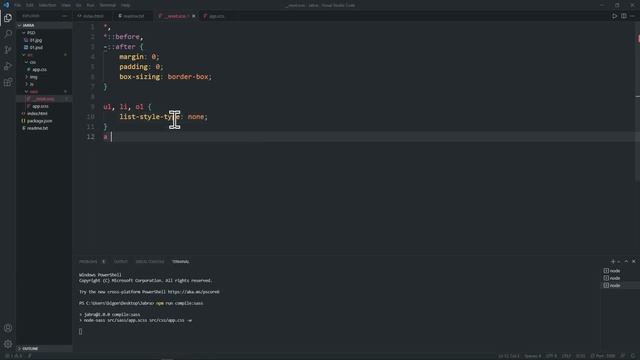Viewport: 640px width, 360px height.
Task: Open the Run and Debug view
Action: [8, 66]
